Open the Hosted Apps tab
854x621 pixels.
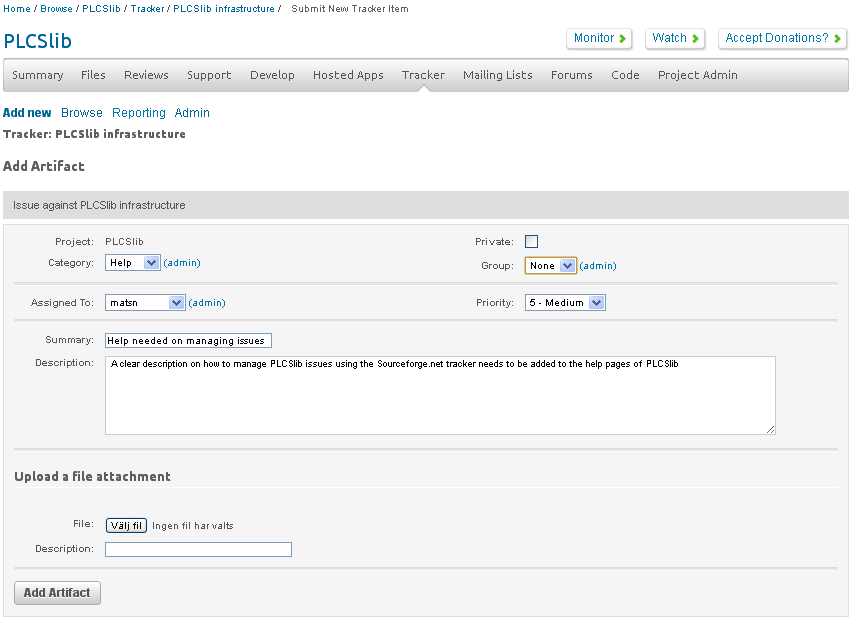tap(348, 75)
